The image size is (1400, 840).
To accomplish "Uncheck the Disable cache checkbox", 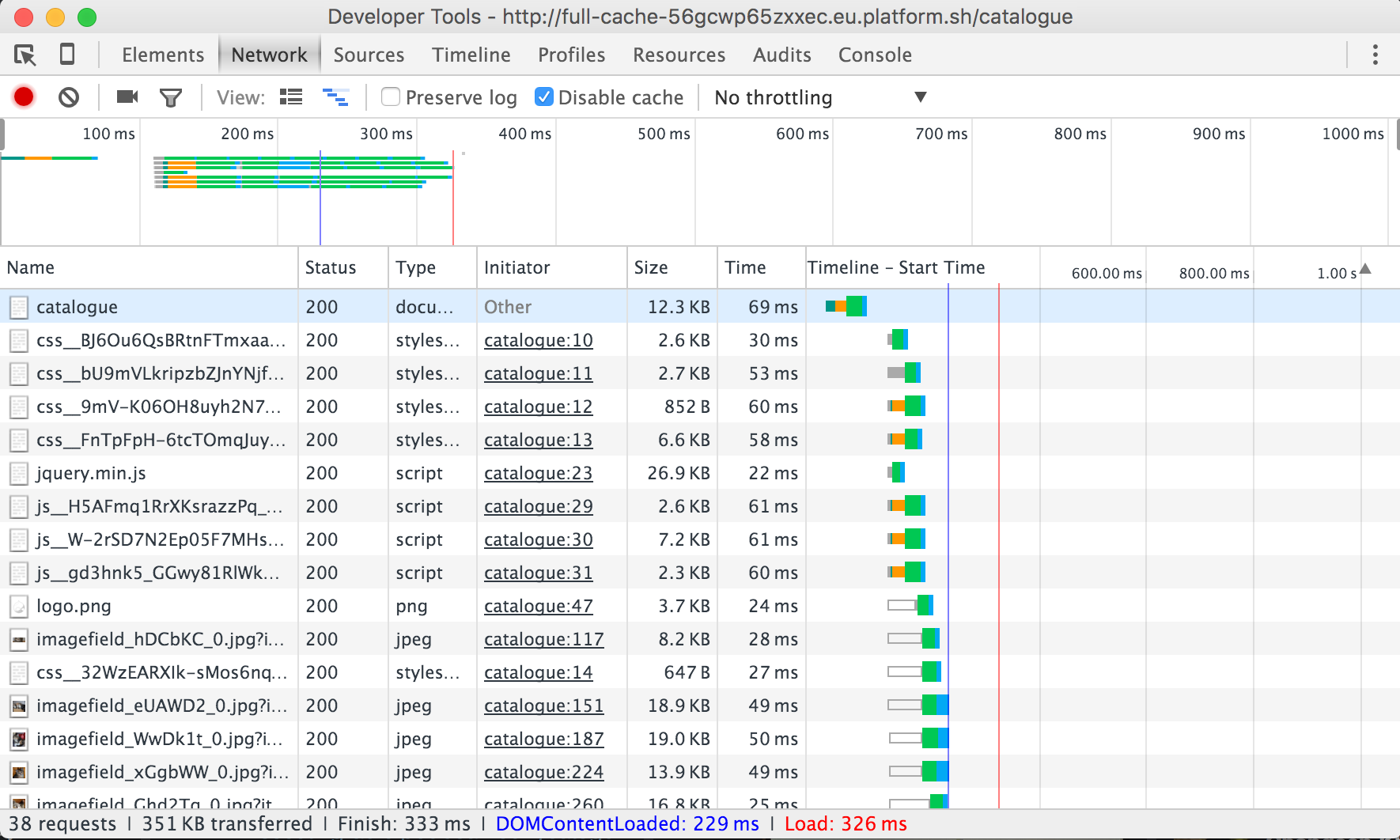I will point(544,97).
